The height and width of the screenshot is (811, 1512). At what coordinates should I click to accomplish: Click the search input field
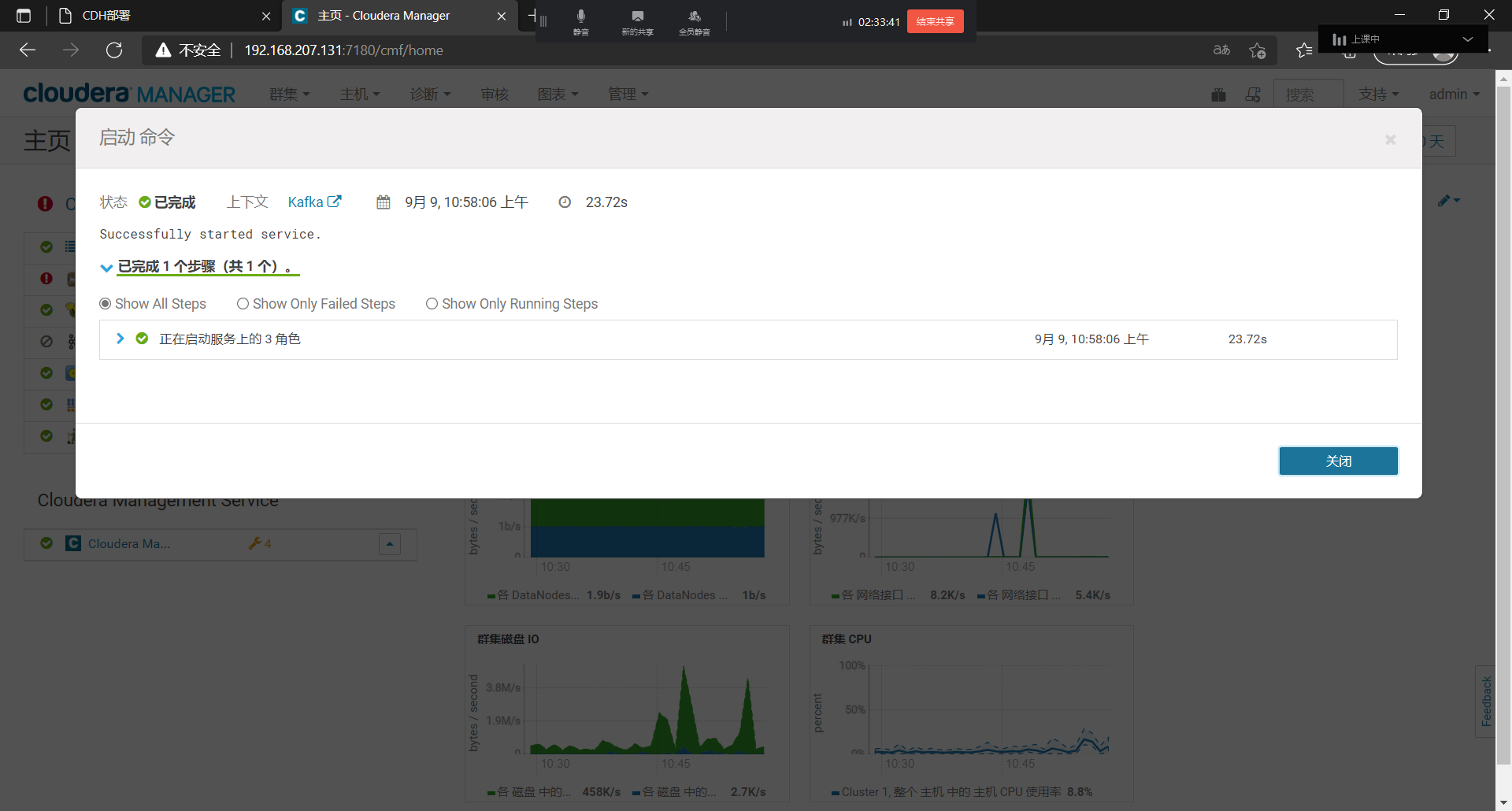click(x=1308, y=94)
